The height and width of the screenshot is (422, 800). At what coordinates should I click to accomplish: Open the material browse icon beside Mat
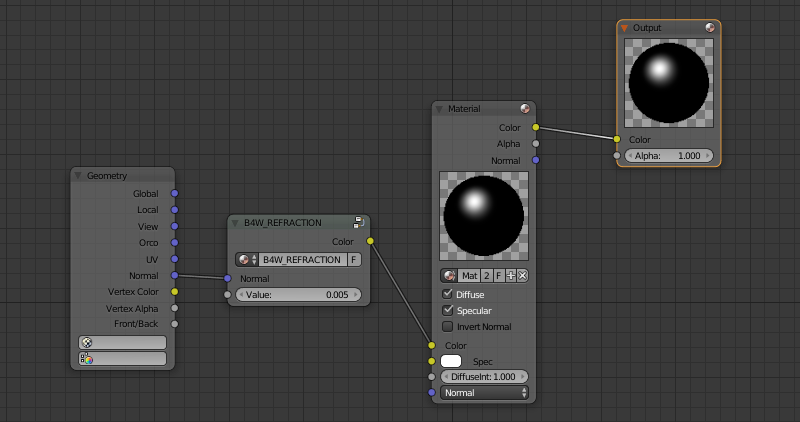450,275
